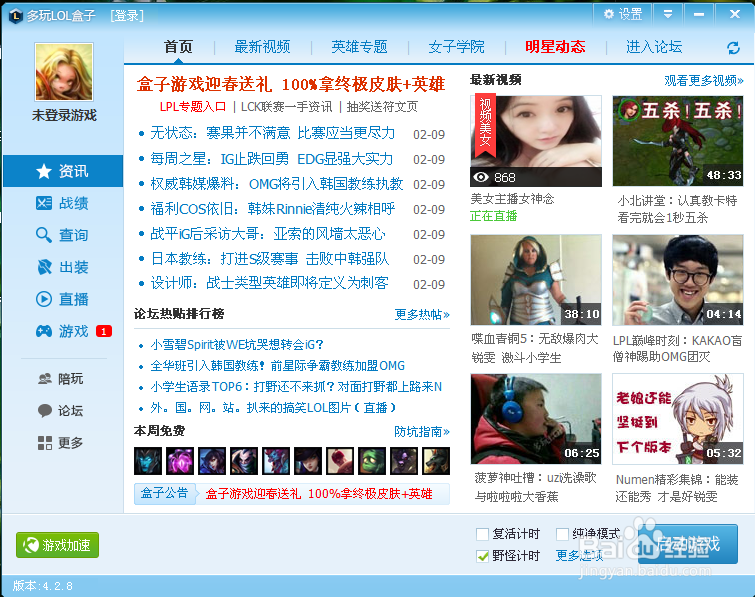The image size is (755, 597).
Task: Open news 每周之星:IG止跌回勇
Action: 272,158
